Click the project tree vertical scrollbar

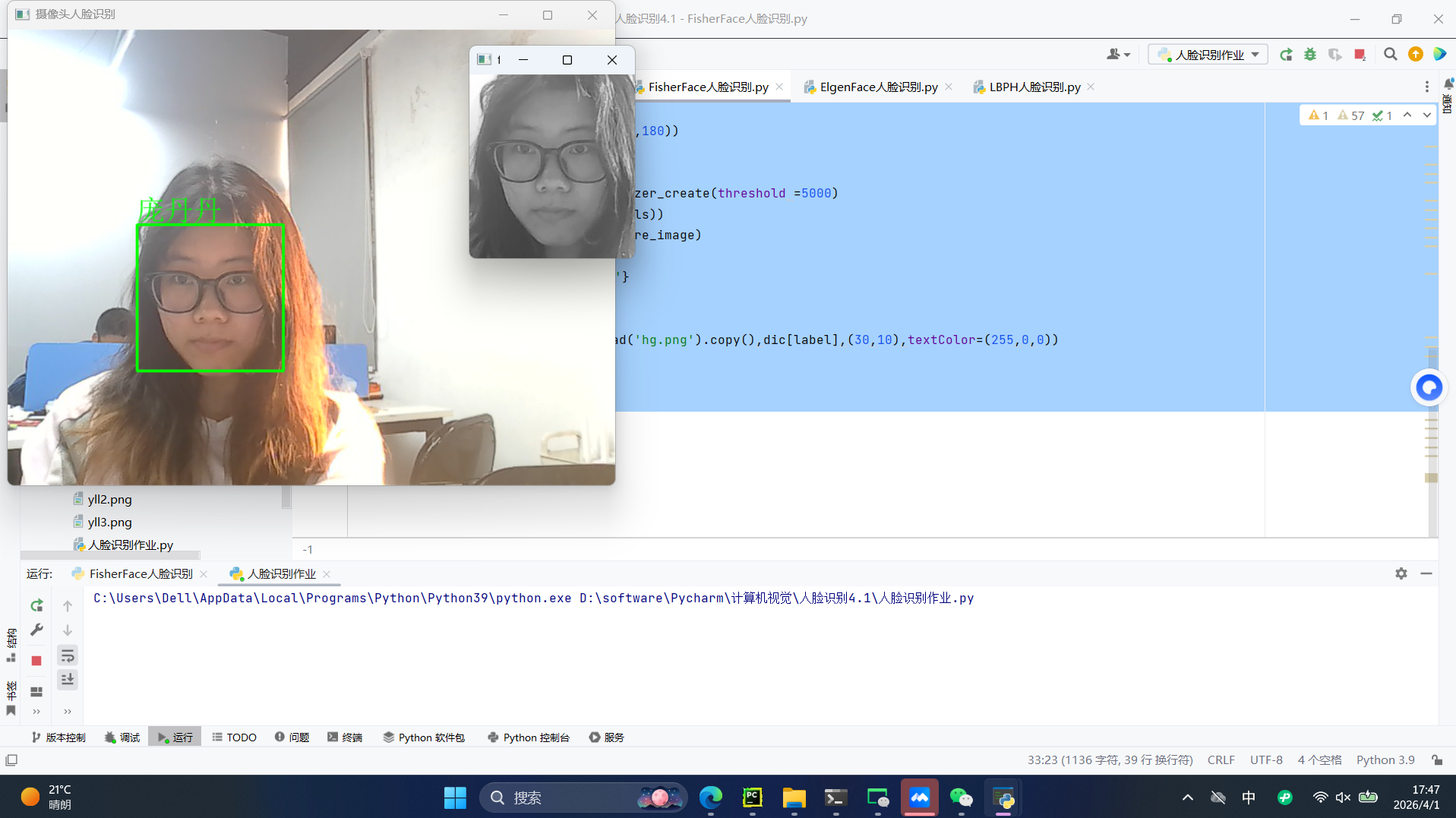(x=286, y=497)
